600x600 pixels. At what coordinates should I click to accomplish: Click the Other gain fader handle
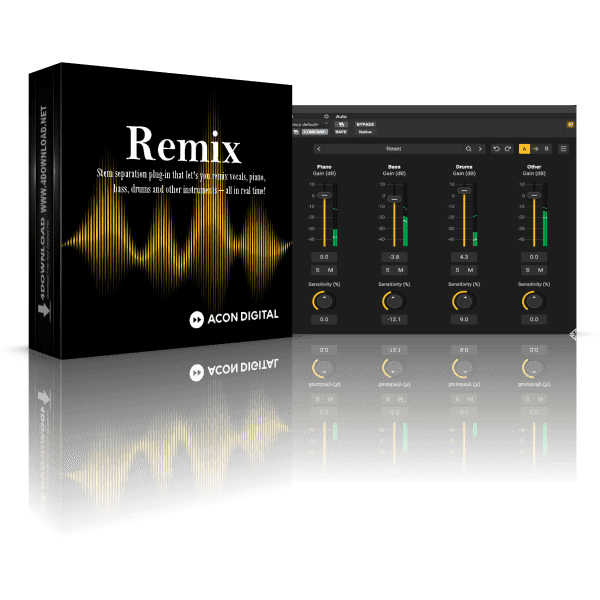click(x=534, y=195)
